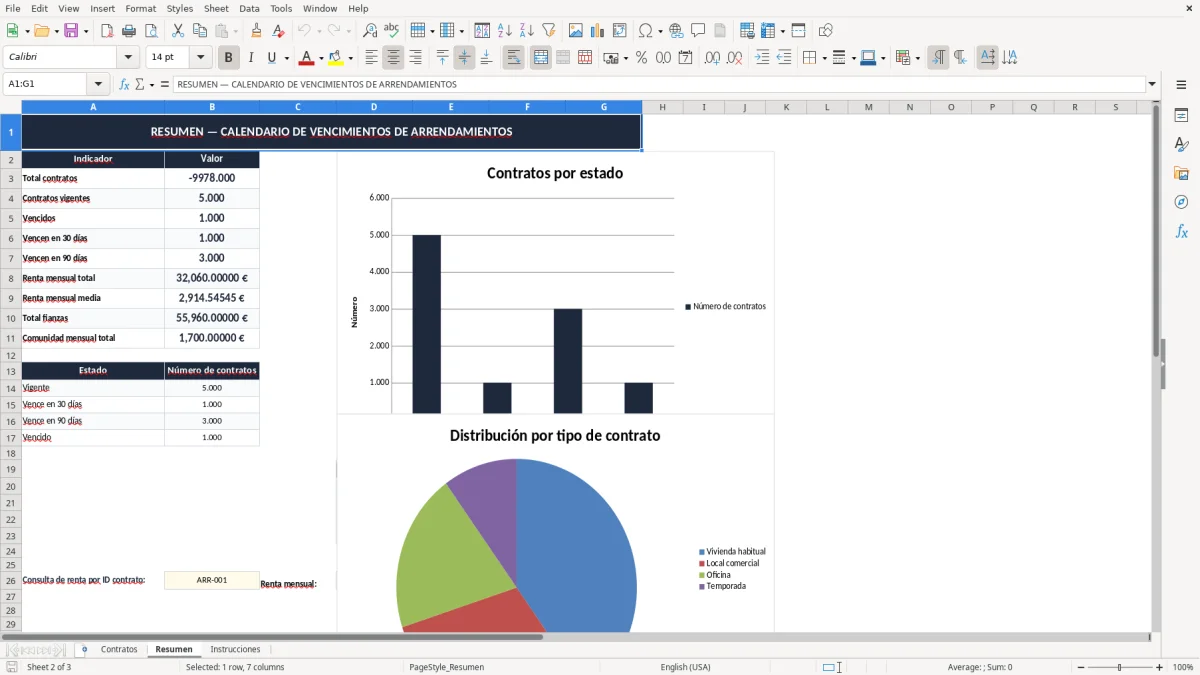Sort descending Z to A
Screen dimensions: 1200x675
527,31
